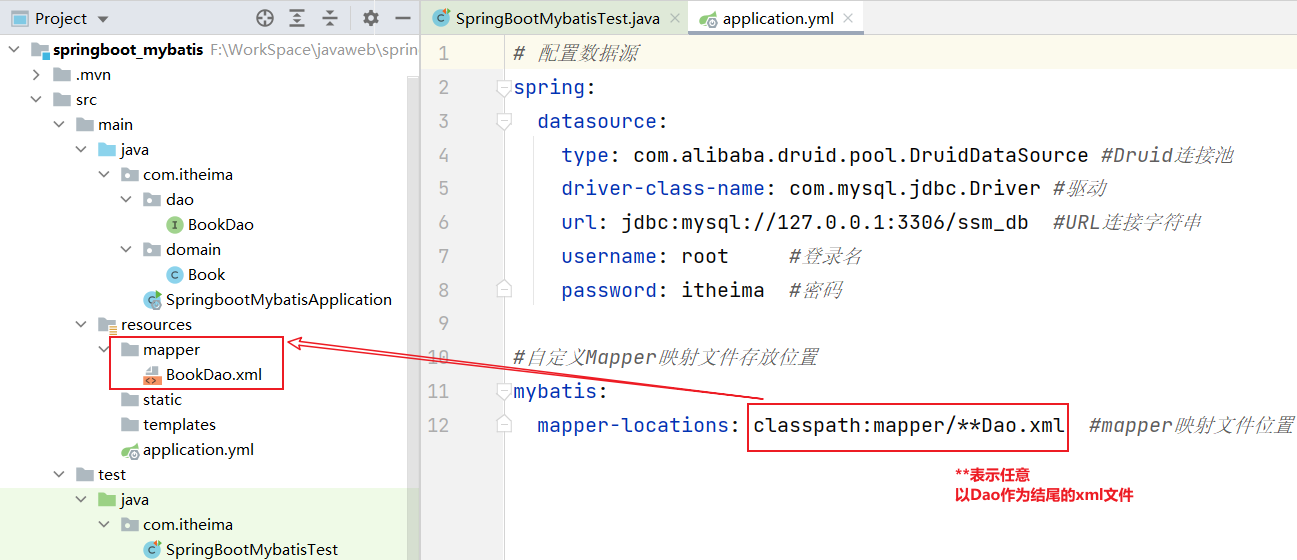The image size is (1297, 560).
Task: Click the src folder icon
Action: [62, 99]
